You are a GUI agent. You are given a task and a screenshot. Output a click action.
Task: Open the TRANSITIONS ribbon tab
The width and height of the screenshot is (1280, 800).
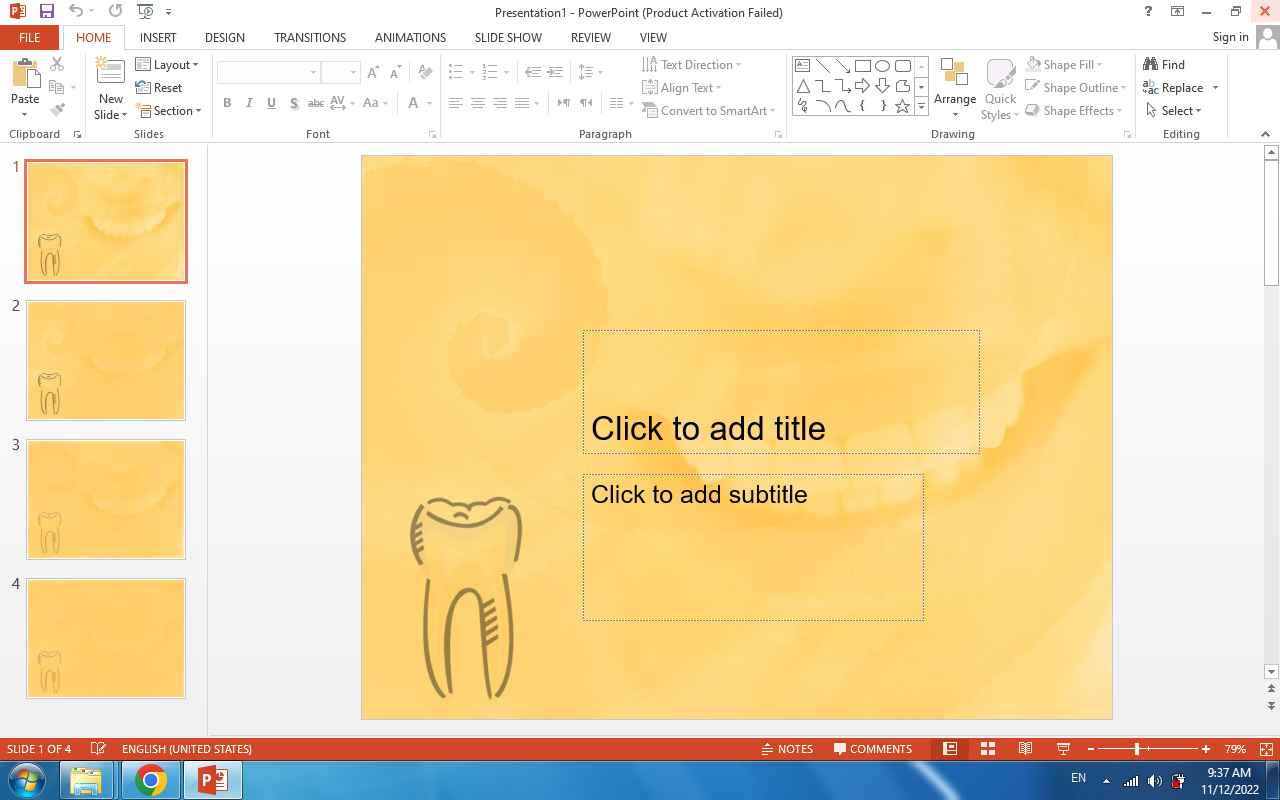[310, 37]
